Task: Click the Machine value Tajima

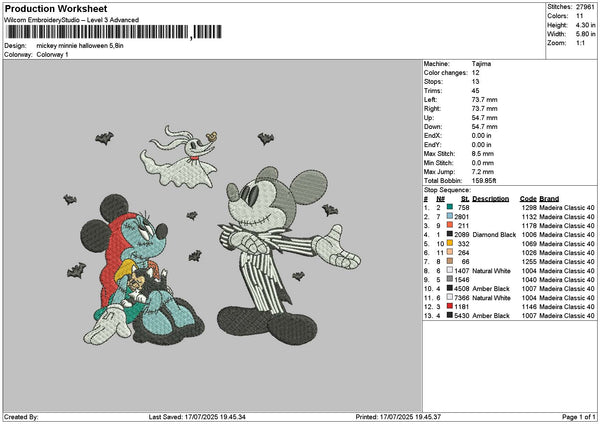Action: tap(481, 64)
